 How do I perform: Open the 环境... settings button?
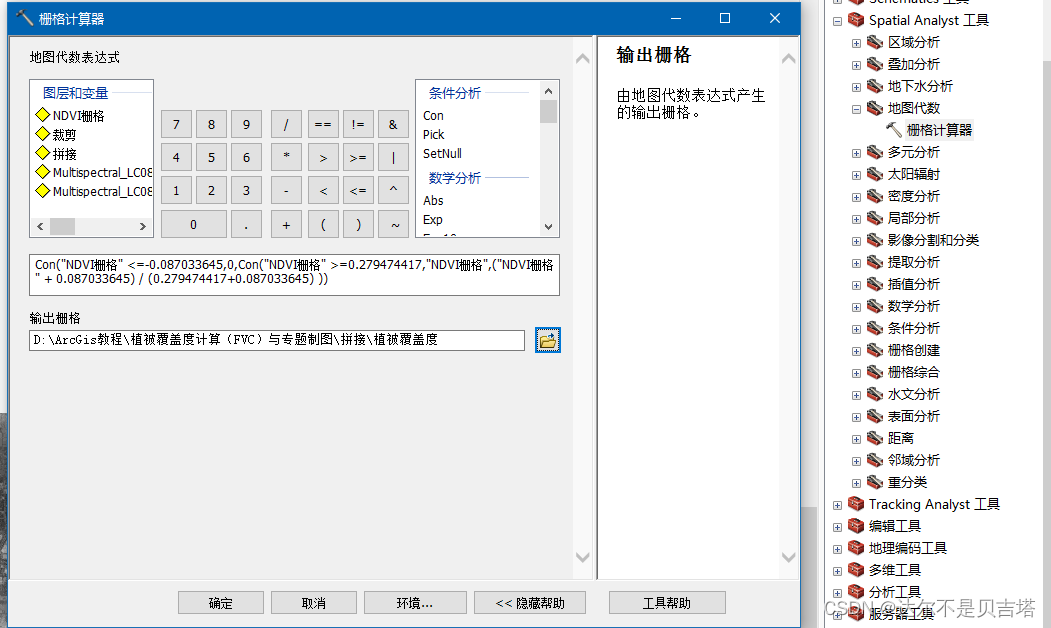tap(415, 603)
